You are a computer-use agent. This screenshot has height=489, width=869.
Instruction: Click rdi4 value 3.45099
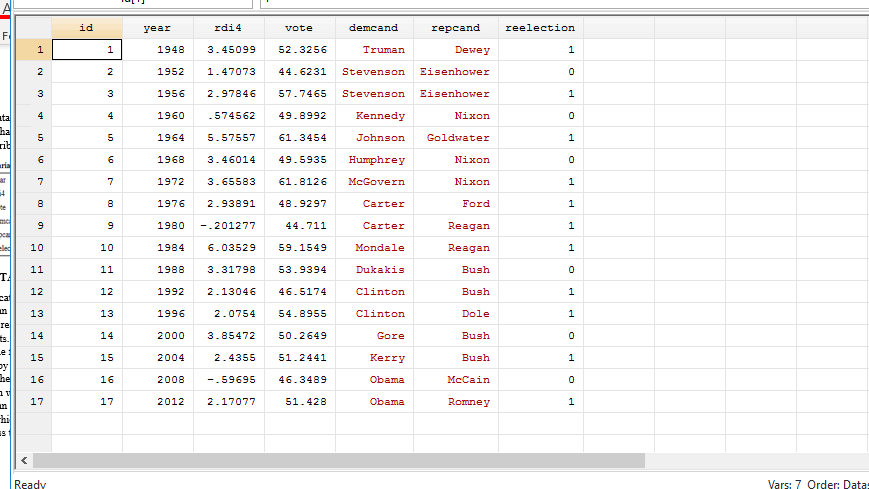tap(229, 50)
